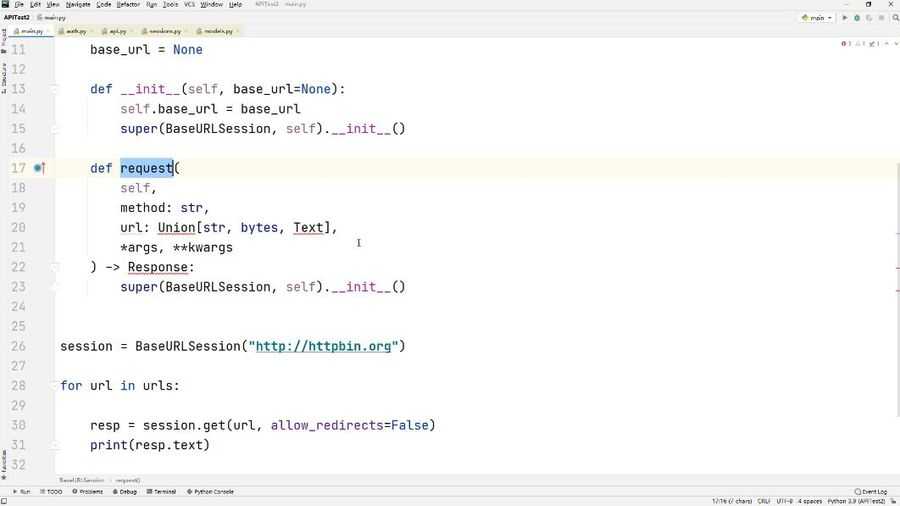Click the override gutter icon on line 17
Image resolution: width=900 pixels, height=506 pixels.
[x=38, y=168]
